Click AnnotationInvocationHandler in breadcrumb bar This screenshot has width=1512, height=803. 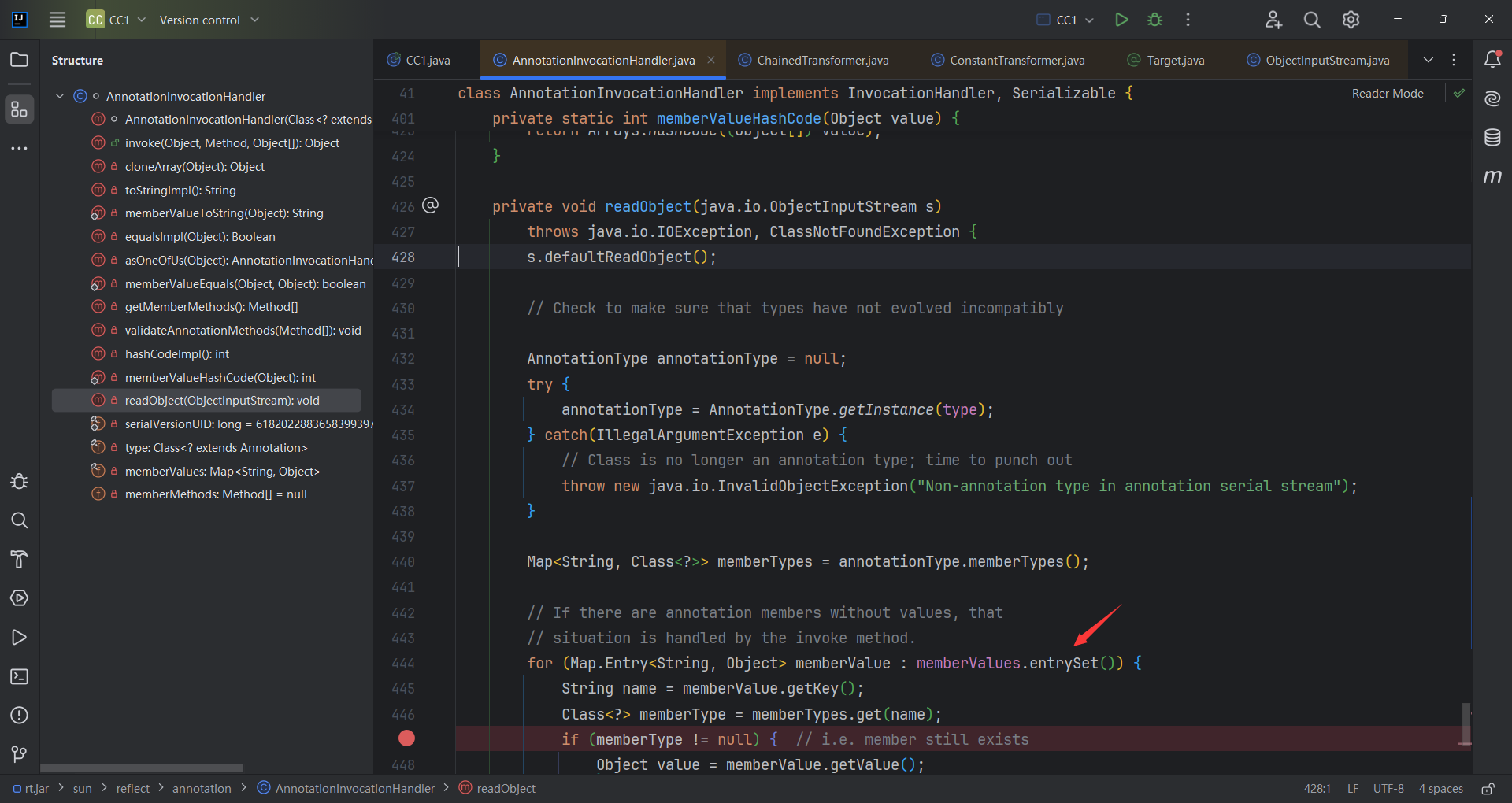pos(346,788)
